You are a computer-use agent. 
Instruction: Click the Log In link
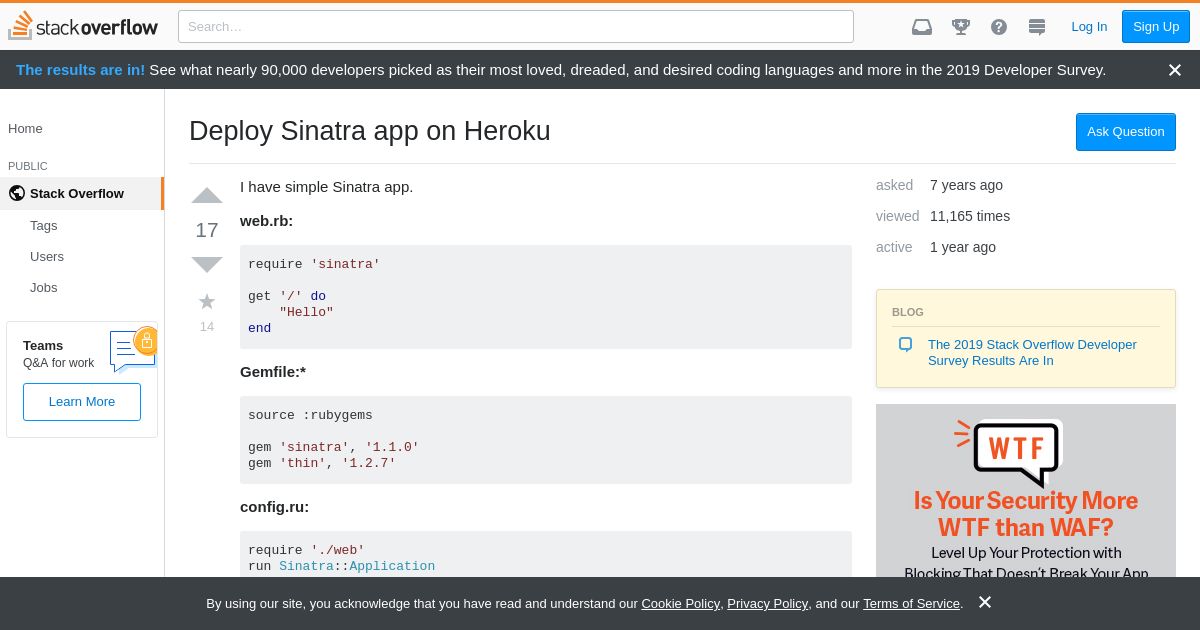pyautogui.click(x=1089, y=27)
